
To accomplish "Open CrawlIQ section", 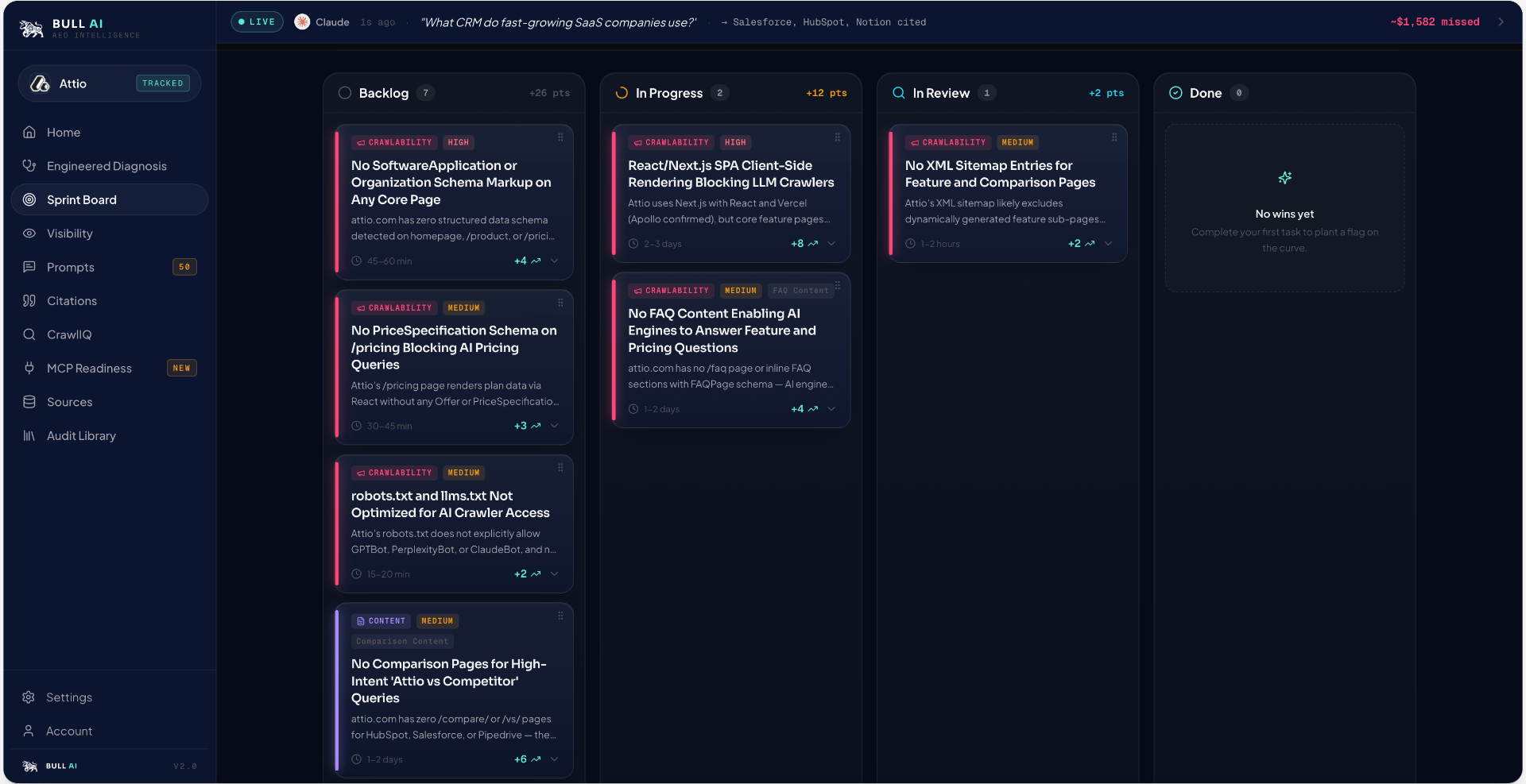I will coord(110,334).
